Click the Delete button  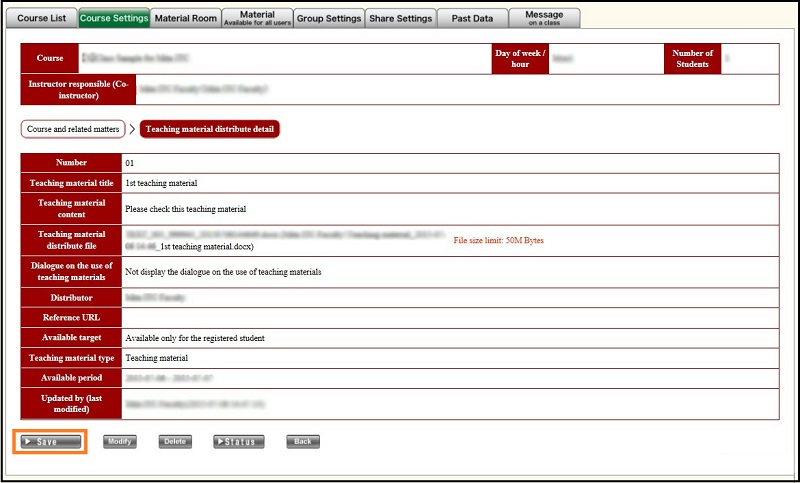click(x=174, y=441)
